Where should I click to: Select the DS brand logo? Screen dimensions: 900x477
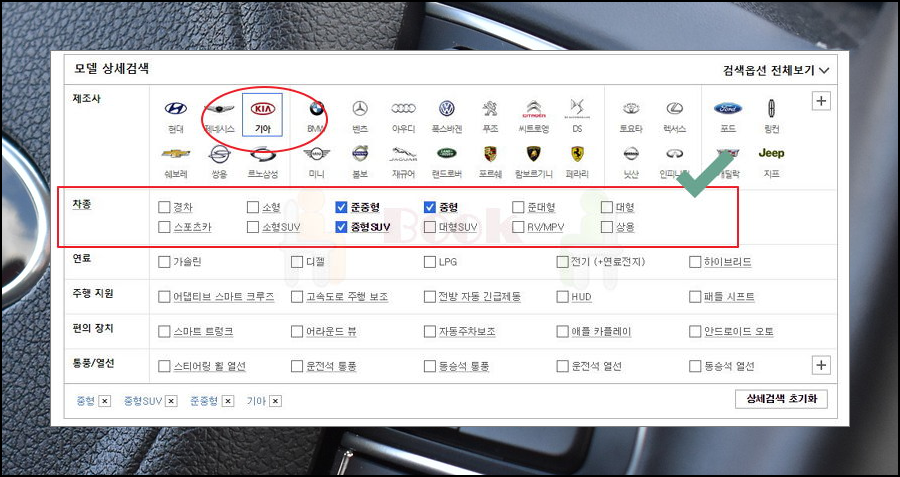coord(577,108)
